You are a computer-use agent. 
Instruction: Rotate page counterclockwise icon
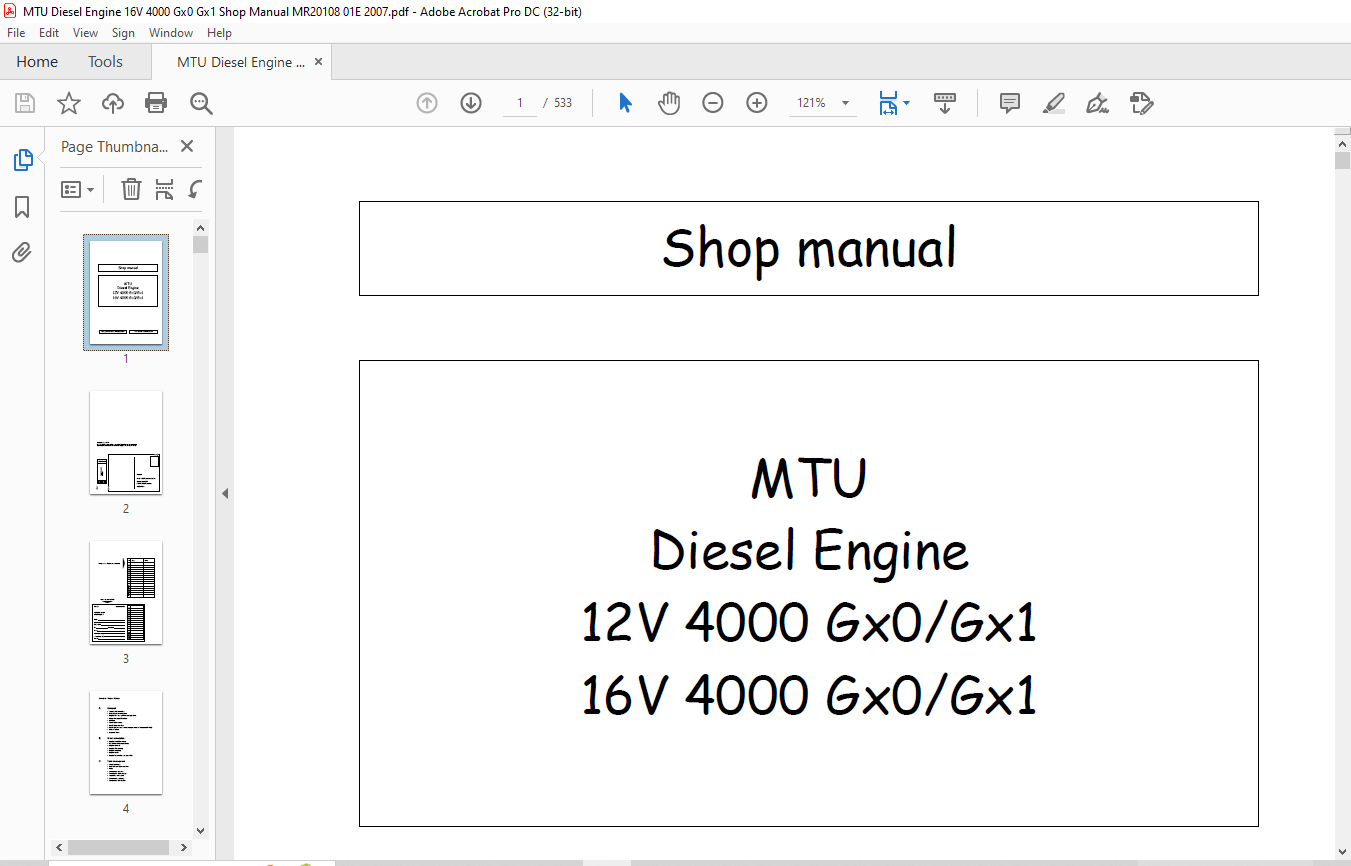click(196, 189)
